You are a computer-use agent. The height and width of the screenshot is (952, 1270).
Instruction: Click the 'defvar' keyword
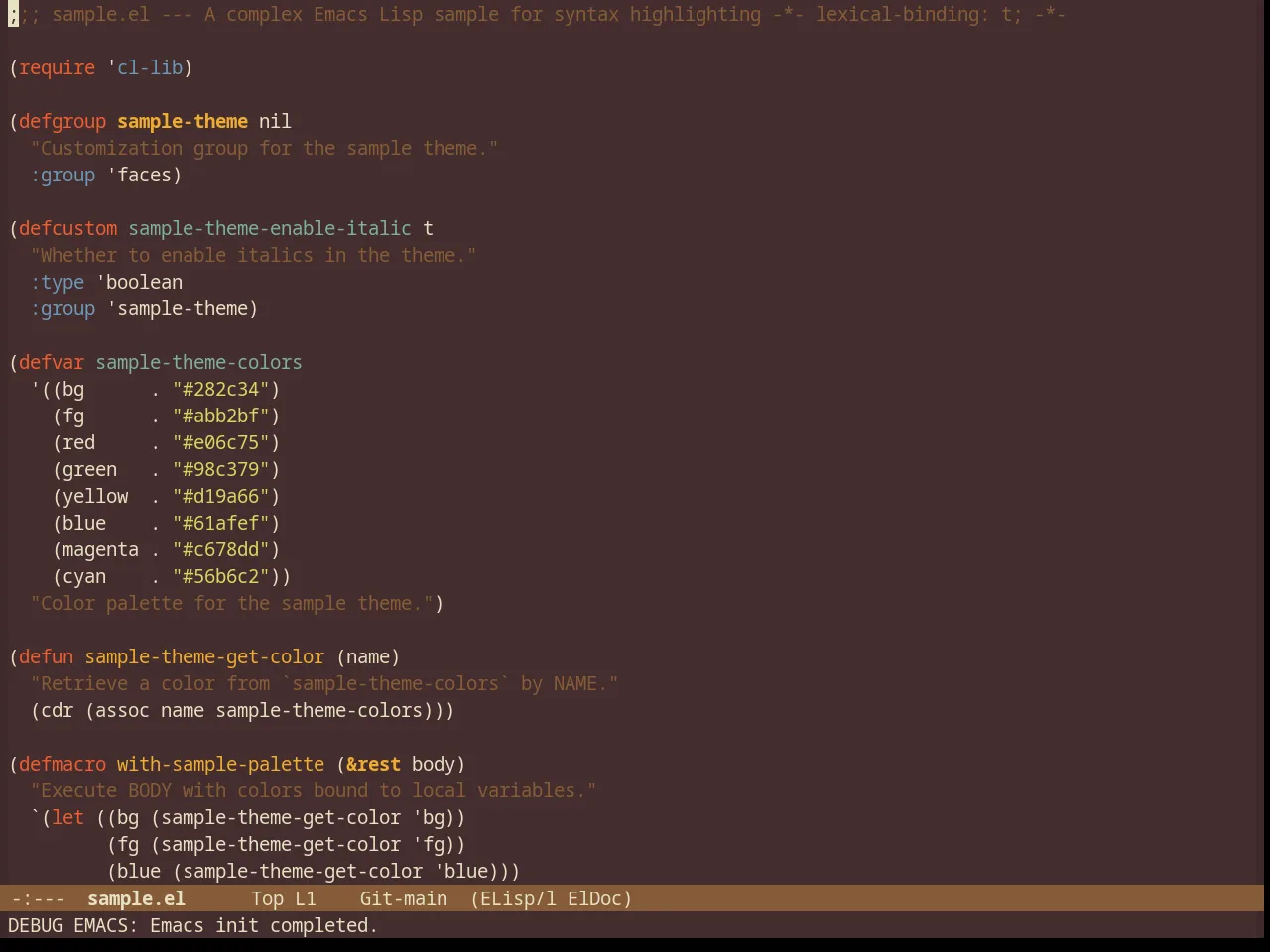click(52, 362)
